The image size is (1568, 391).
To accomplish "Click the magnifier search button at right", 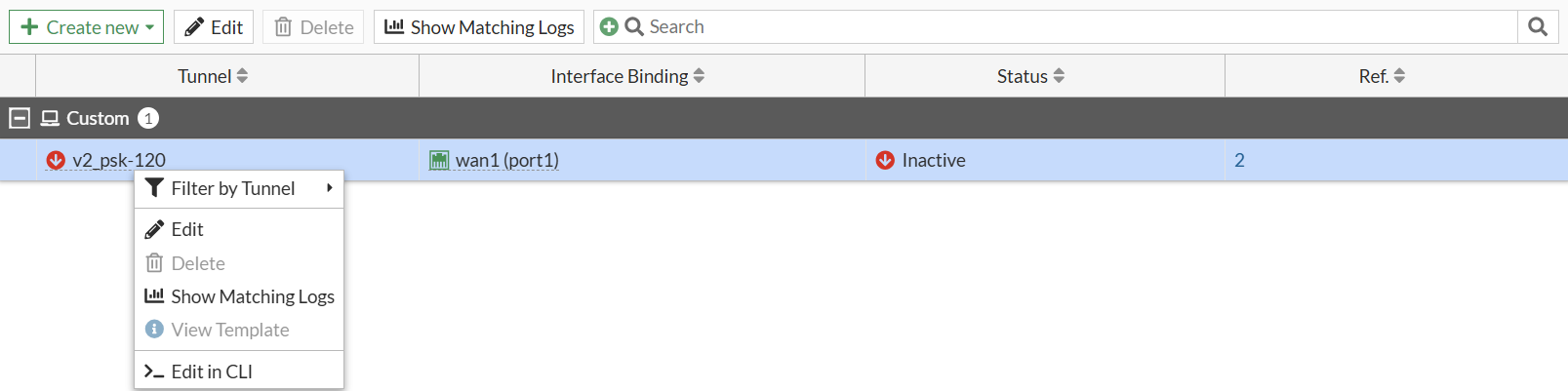I will (1538, 27).
